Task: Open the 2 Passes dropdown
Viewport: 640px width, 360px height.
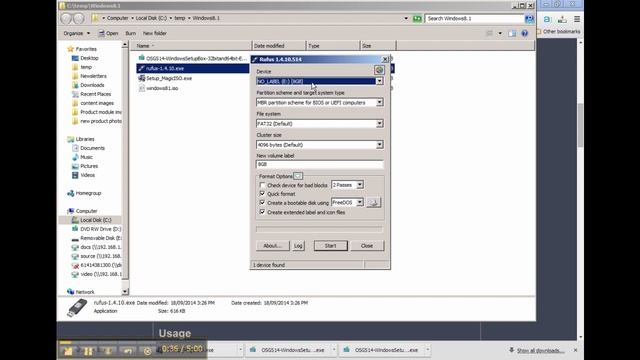Action: click(x=360, y=185)
